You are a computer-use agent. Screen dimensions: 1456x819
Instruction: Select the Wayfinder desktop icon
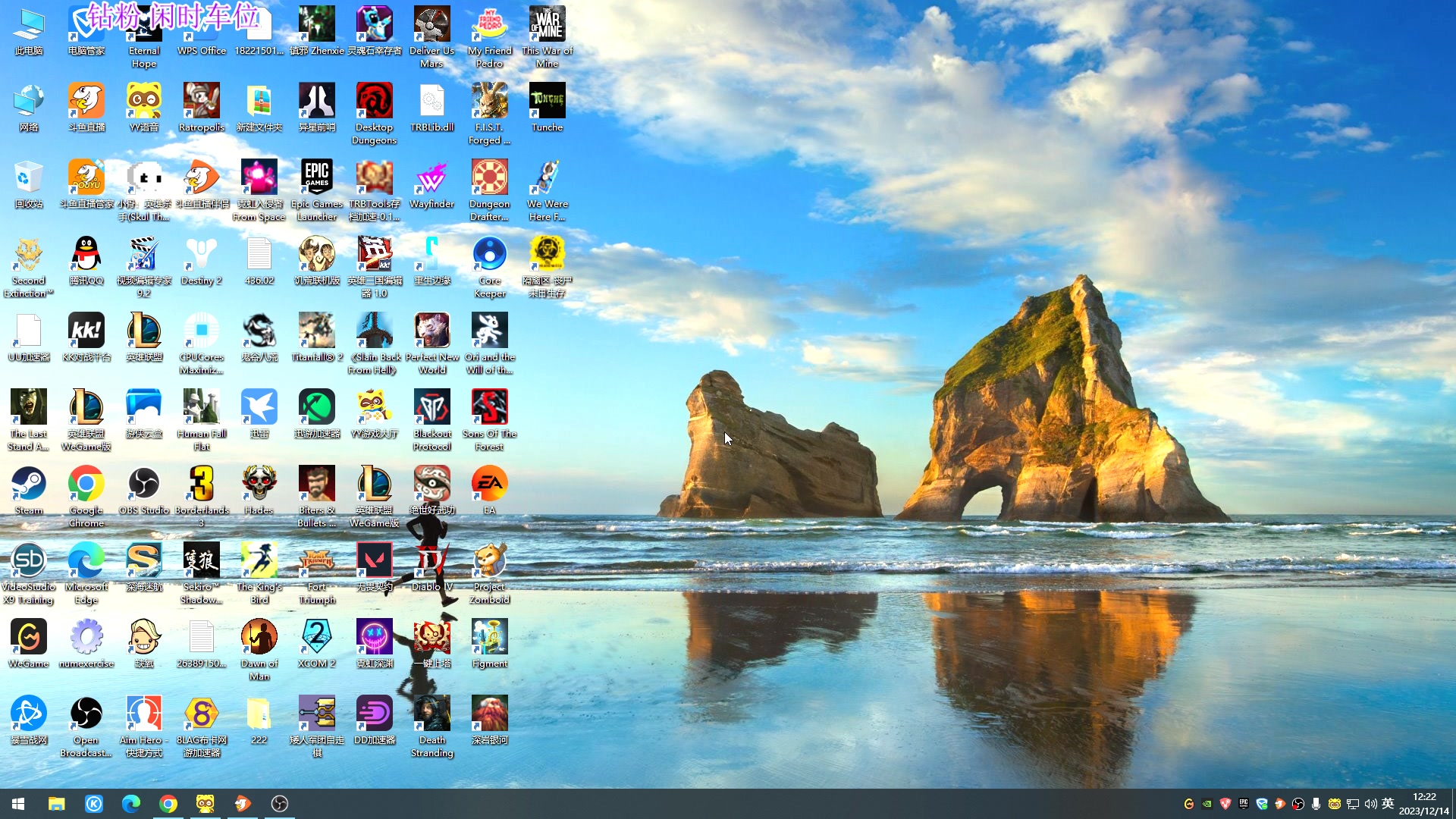(x=432, y=184)
